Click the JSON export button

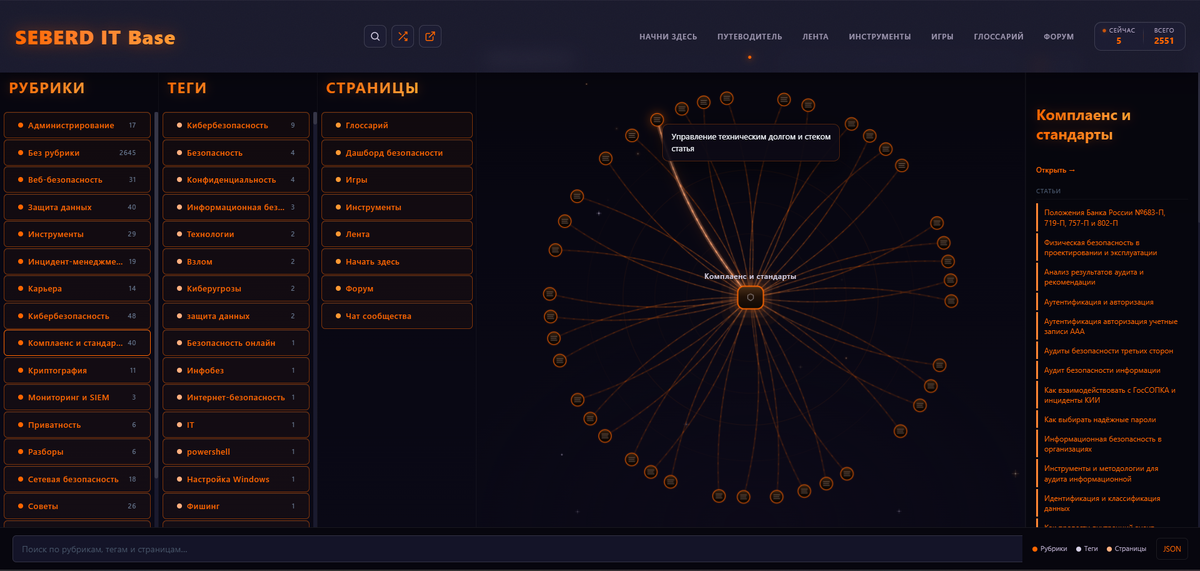[1172, 549]
